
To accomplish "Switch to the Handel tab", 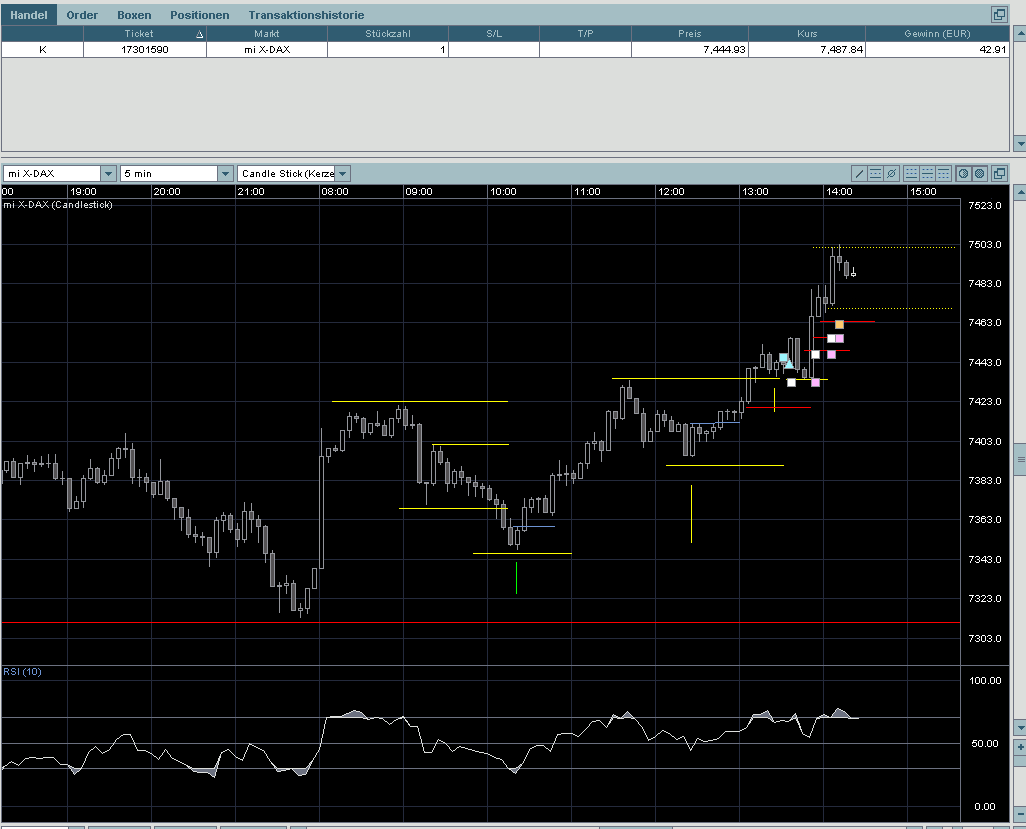I will (x=29, y=14).
